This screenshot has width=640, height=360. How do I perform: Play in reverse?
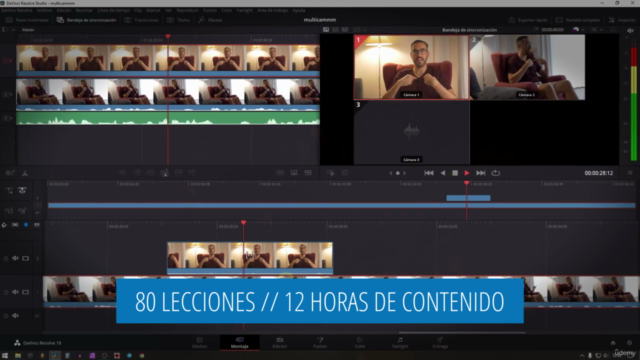[x=443, y=173]
